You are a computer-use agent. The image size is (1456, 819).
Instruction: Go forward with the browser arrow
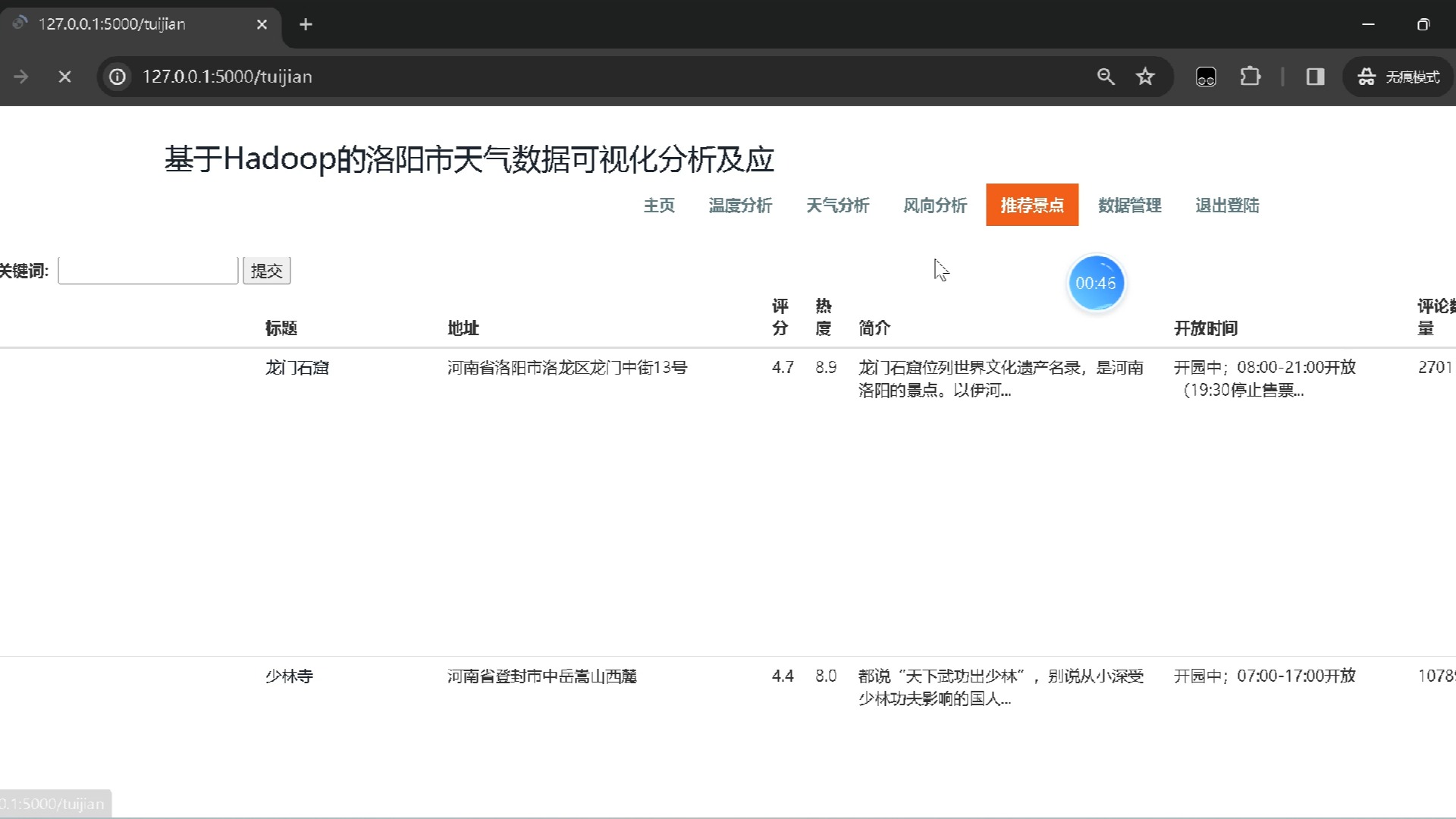tap(21, 77)
